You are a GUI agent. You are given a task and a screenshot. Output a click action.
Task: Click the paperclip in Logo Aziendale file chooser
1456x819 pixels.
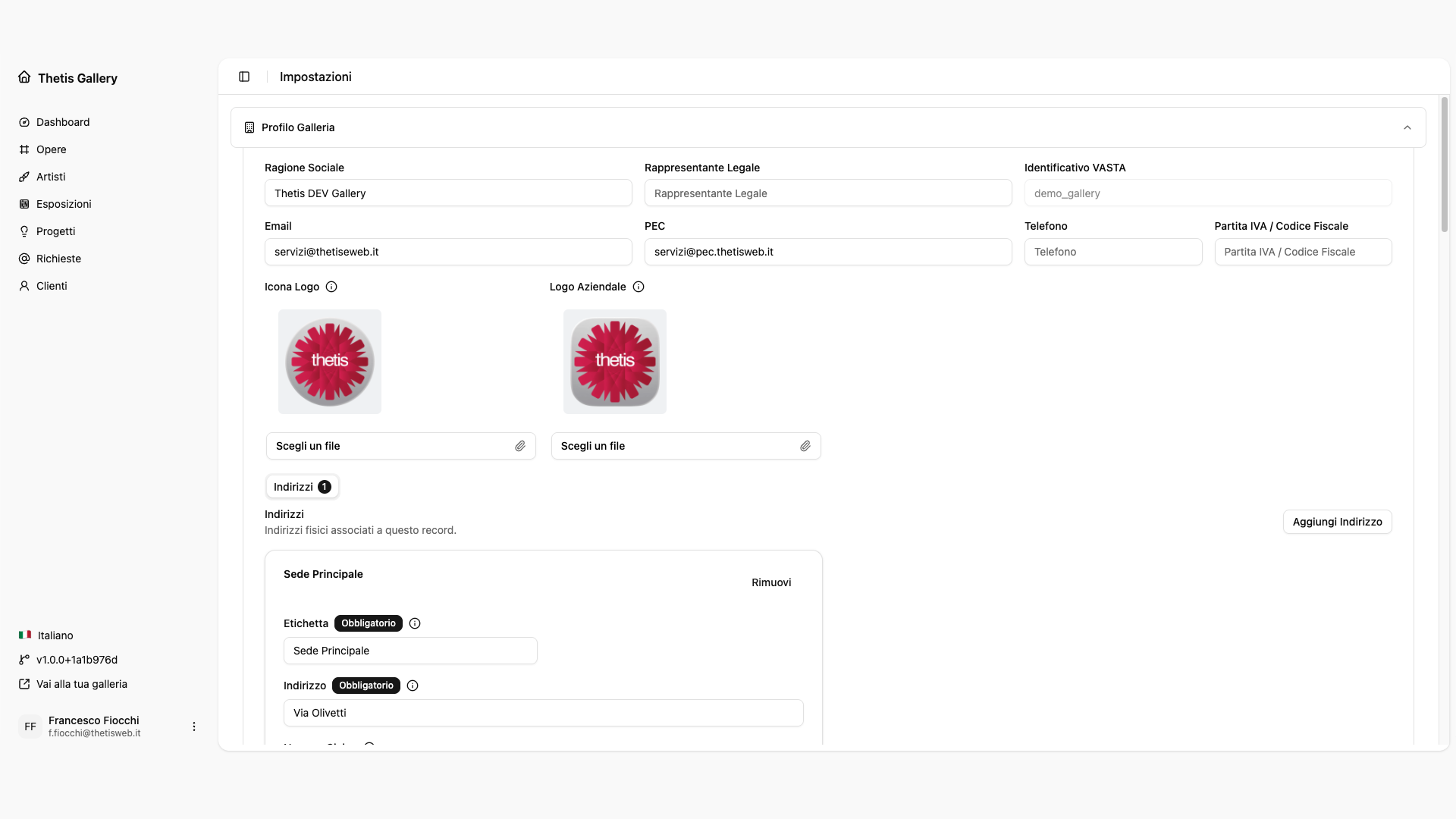(805, 446)
